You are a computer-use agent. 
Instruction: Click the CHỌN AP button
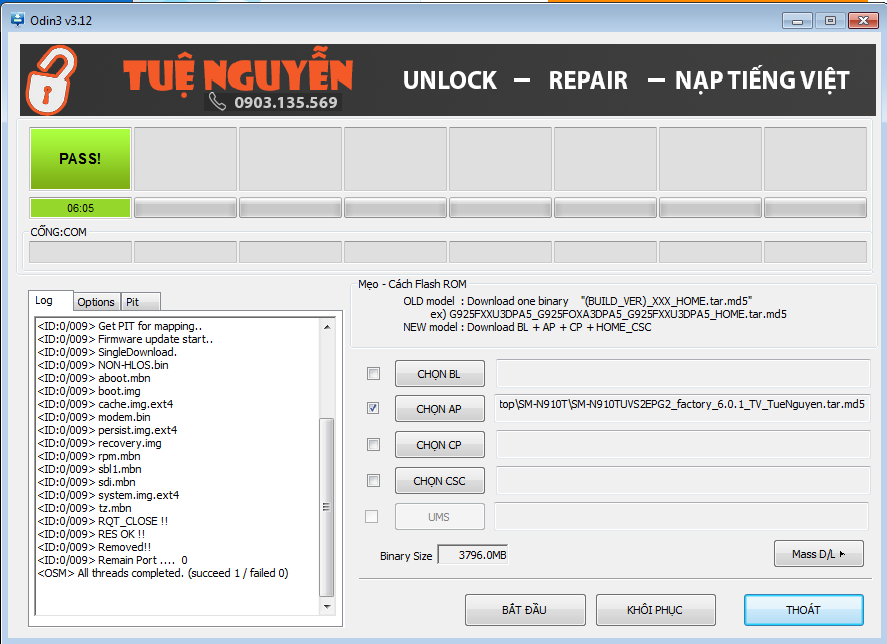440,409
